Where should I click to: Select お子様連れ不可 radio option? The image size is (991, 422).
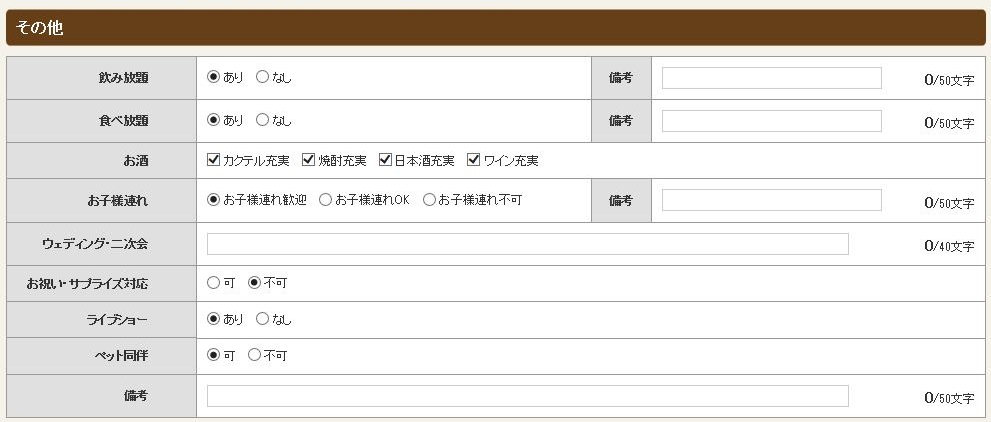point(430,200)
